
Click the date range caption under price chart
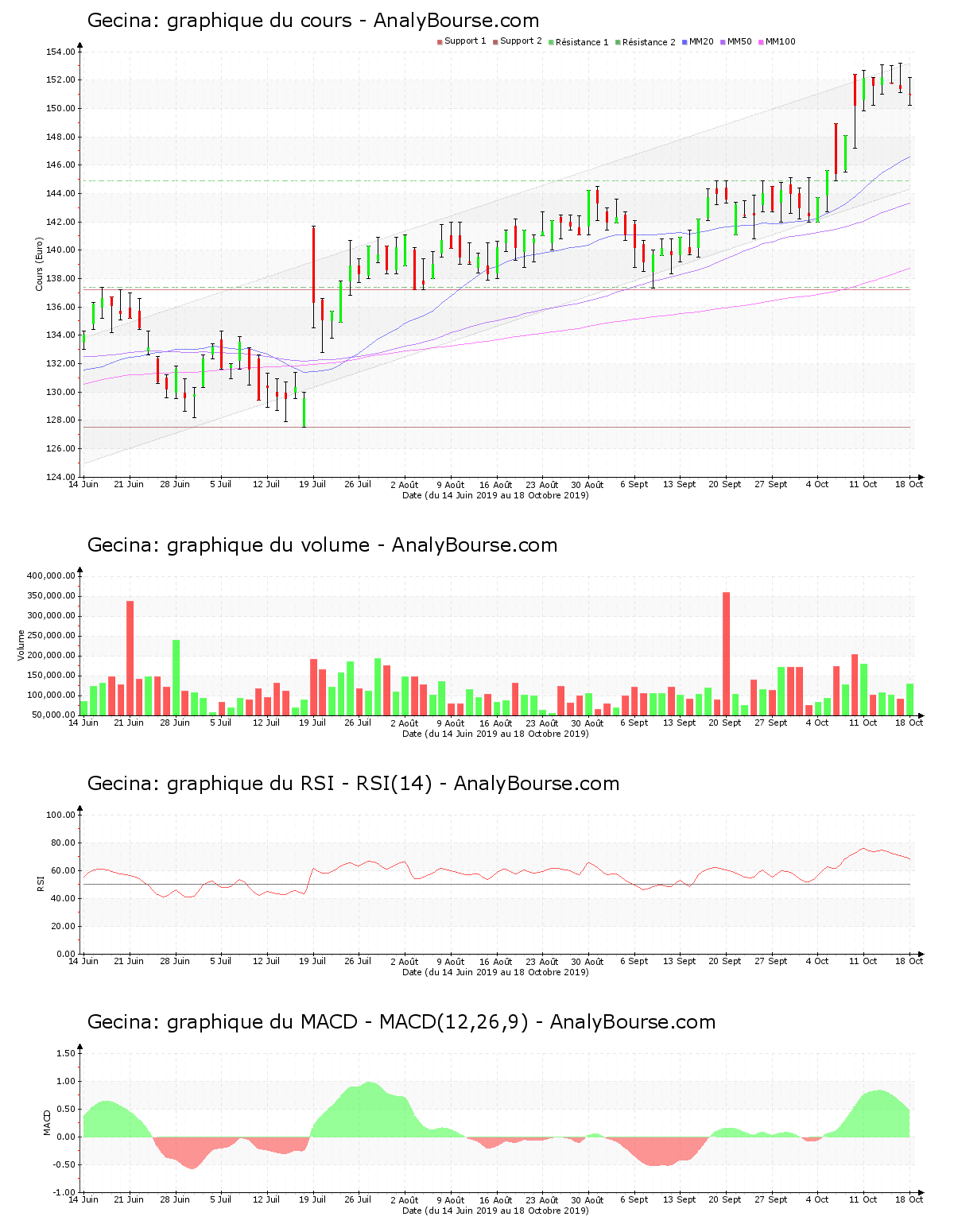tap(495, 495)
